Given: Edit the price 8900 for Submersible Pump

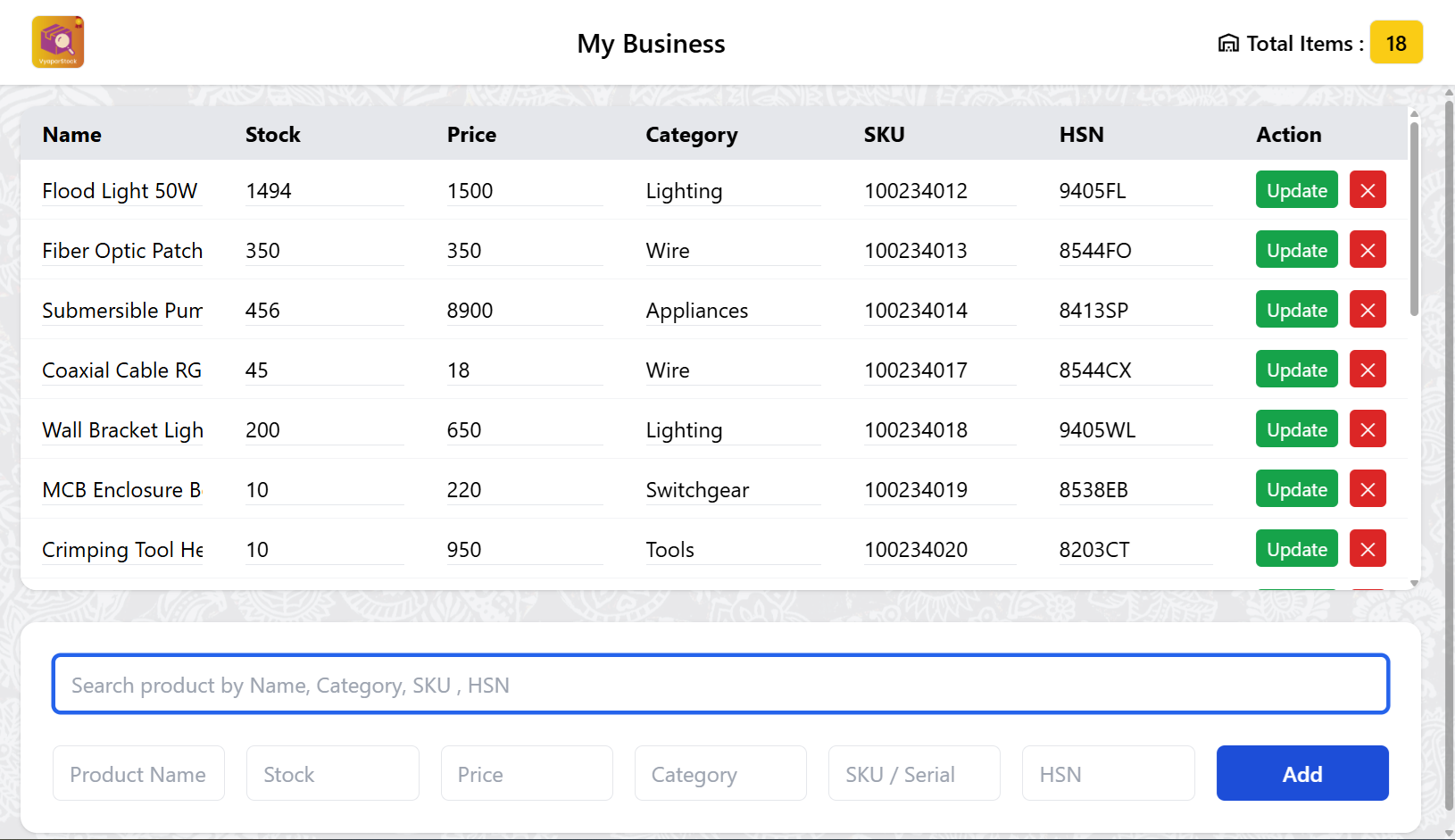Looking at the screenshot, I should pos(524,311).
